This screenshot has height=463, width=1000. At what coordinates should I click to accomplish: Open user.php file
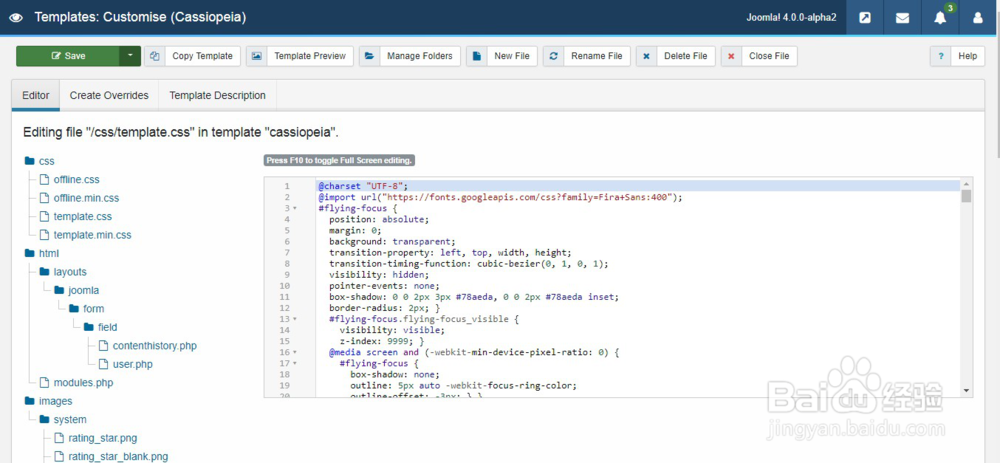tap(126, 365)
